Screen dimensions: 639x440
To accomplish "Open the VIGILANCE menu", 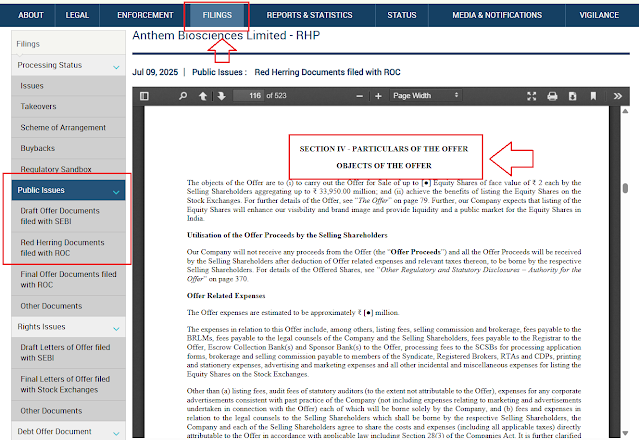I will tap(599, 15).
